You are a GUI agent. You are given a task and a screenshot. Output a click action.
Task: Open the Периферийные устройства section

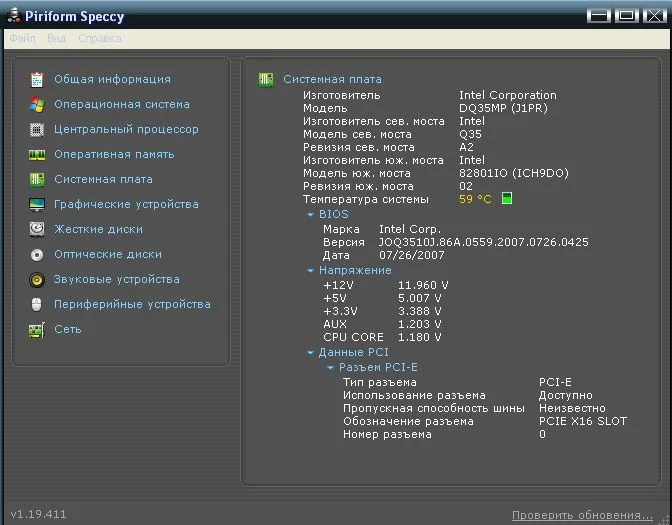132,304
